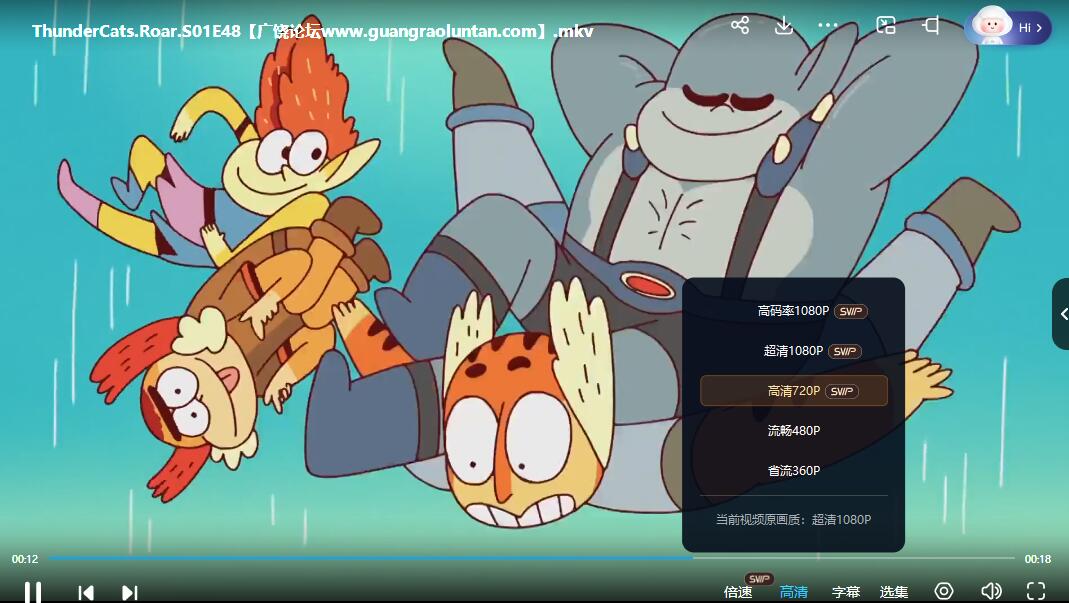Download the video file
Viewport: 1069px width, 603px height.
pos(784,26)
